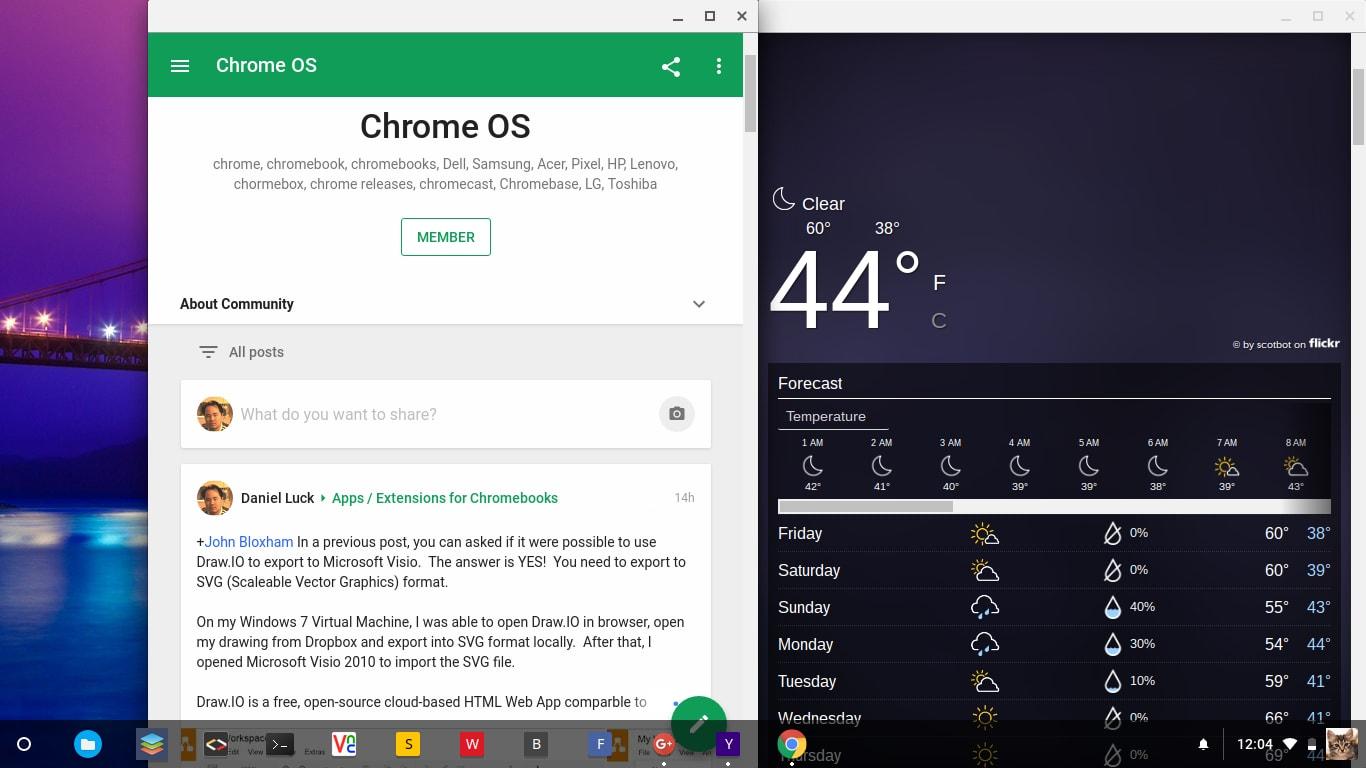Open the All posts filter dropdown

[242, 352]
